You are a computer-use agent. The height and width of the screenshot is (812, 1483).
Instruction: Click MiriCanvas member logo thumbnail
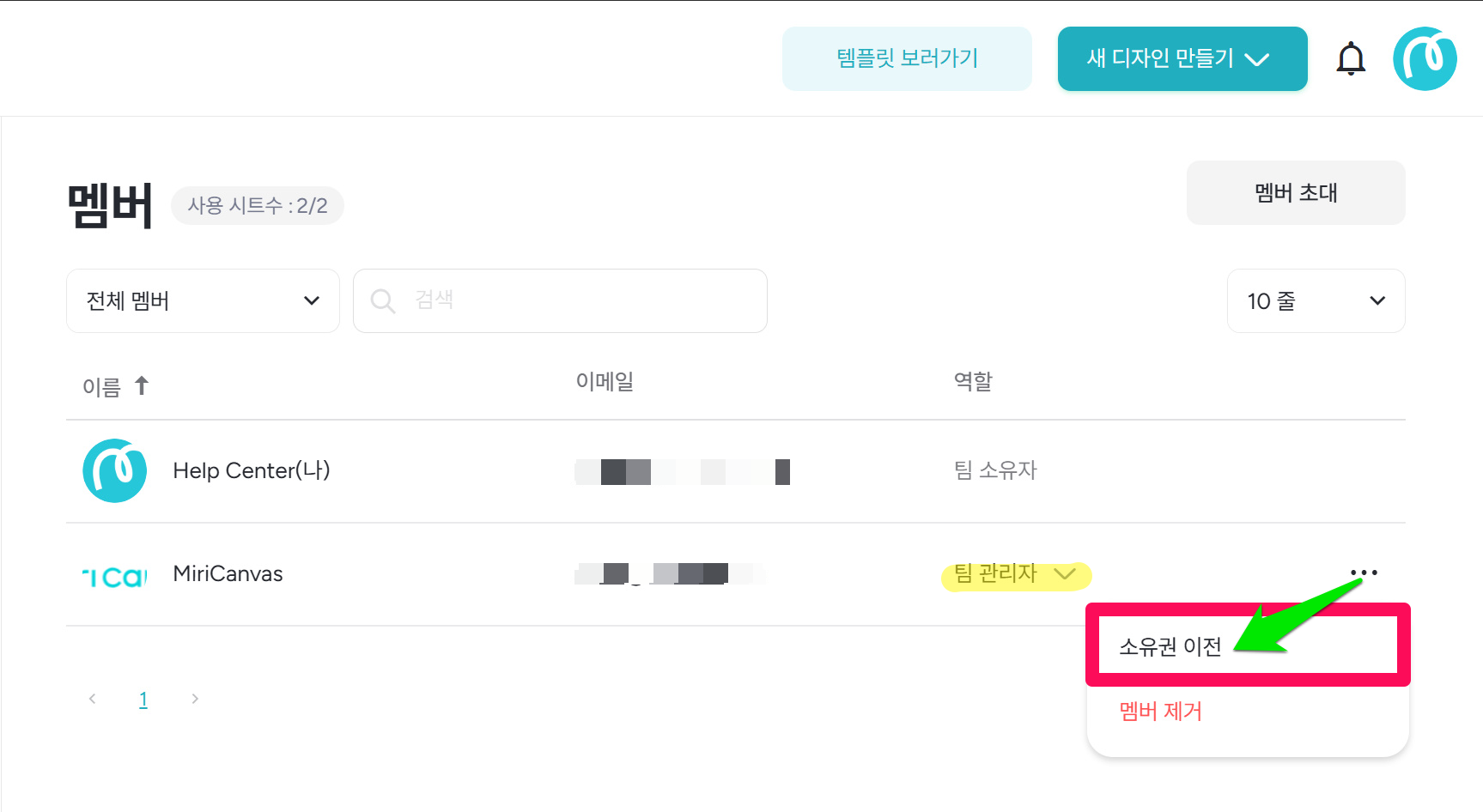[114, 575]
